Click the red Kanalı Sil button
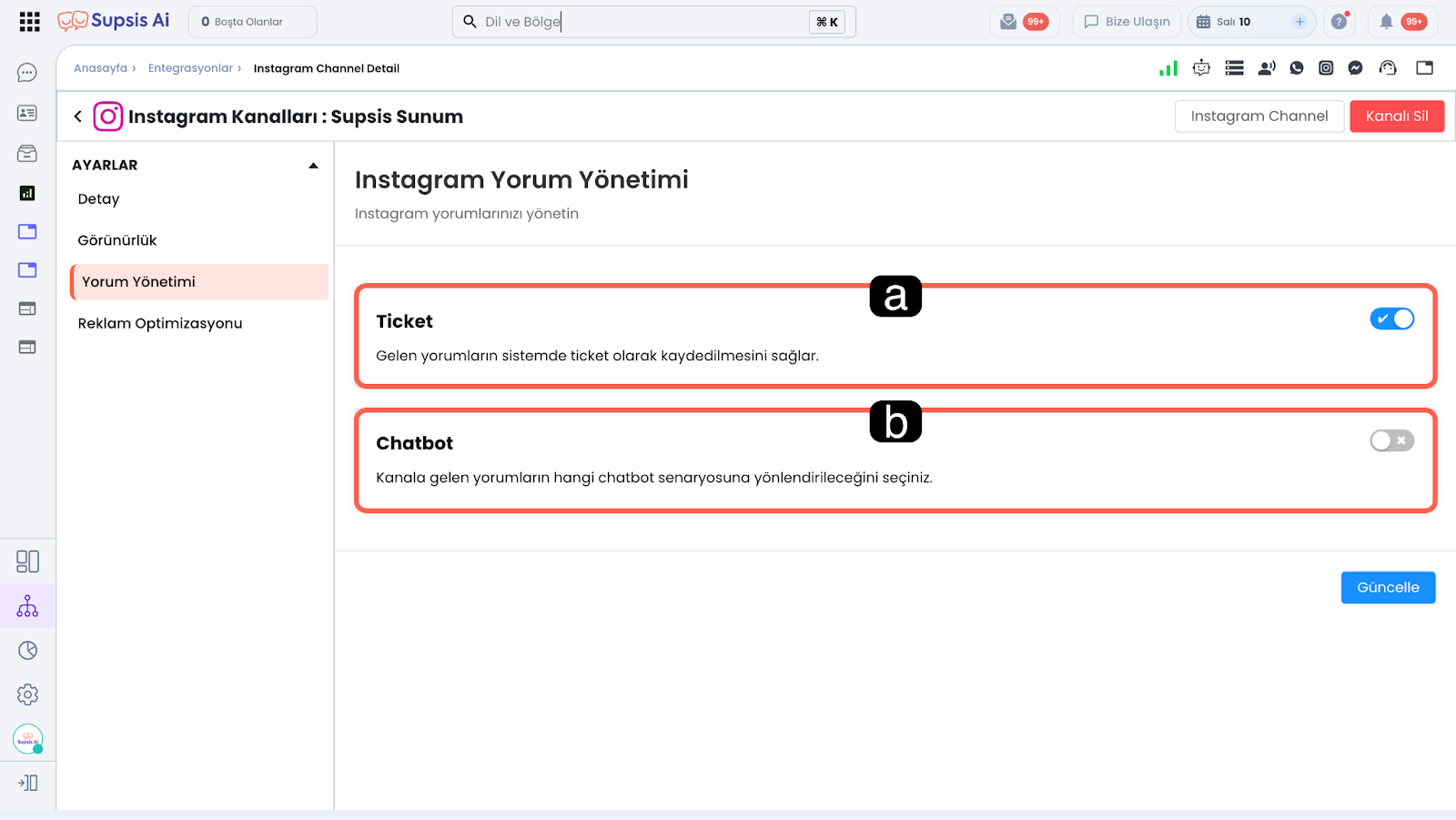Image resolution: width=1456 pixels, height=820 pixels. [x=1397, y=116]
